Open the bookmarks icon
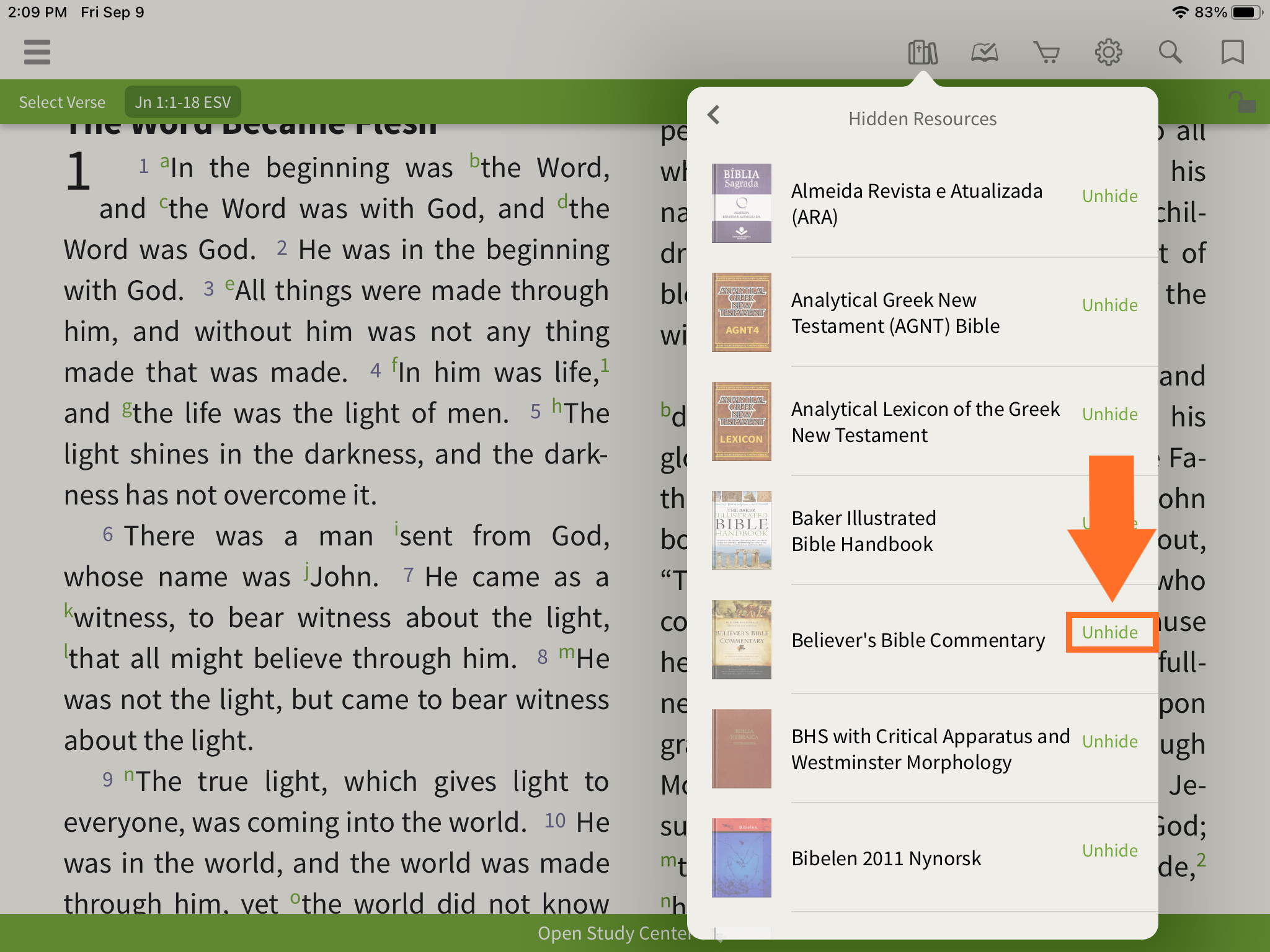1270x952 pixels. click(1232, 53)
